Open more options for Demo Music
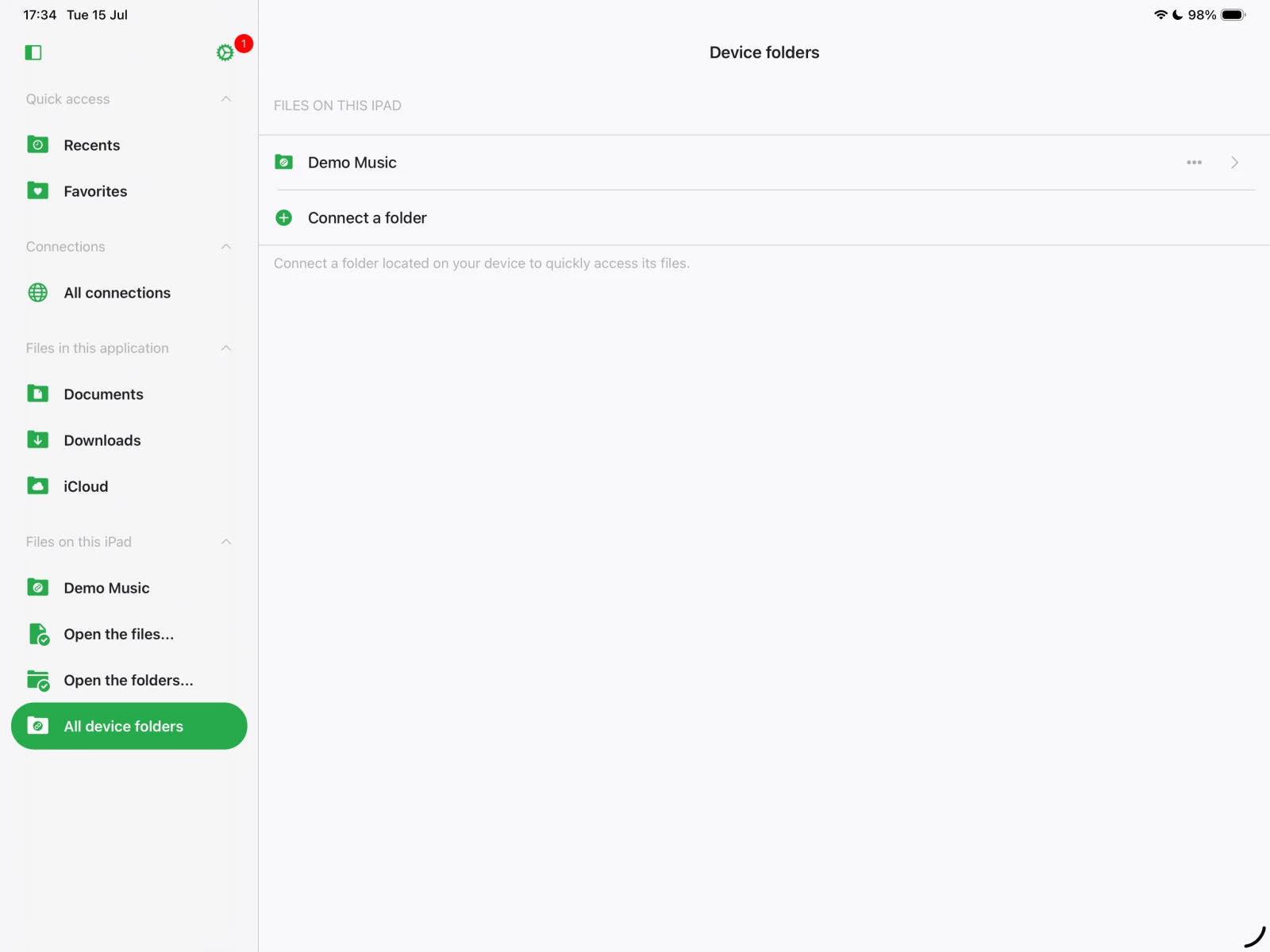The image size is (1270, 952). (1194, 163)
